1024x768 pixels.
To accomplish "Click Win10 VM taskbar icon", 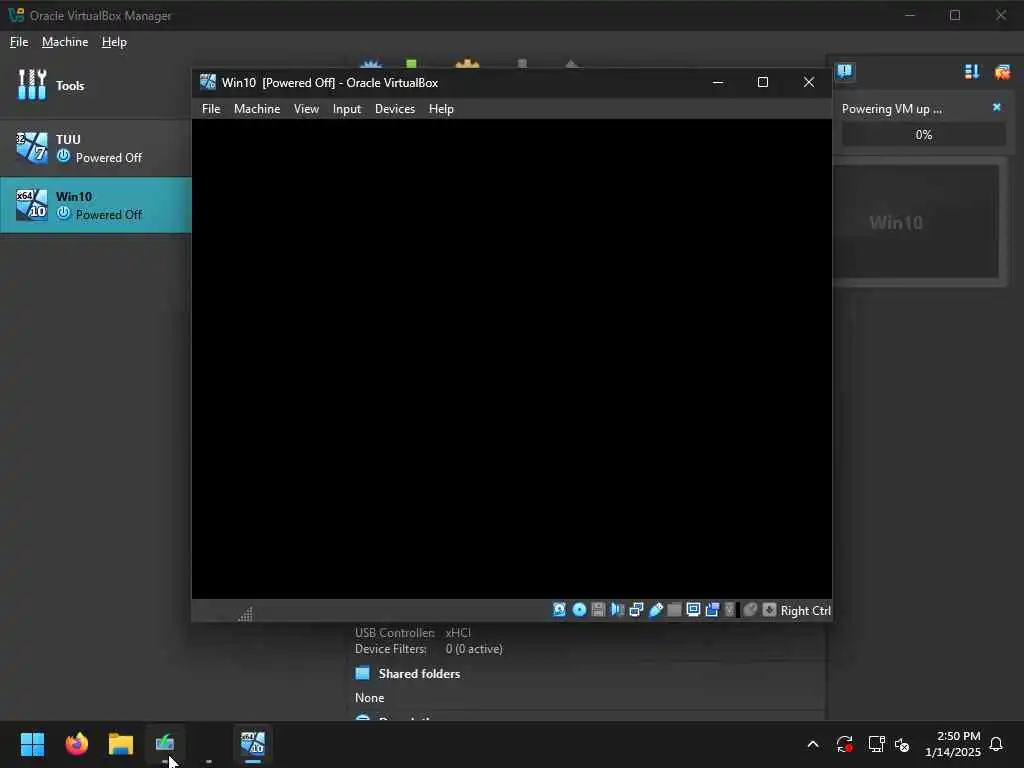I will pos(253,744).
